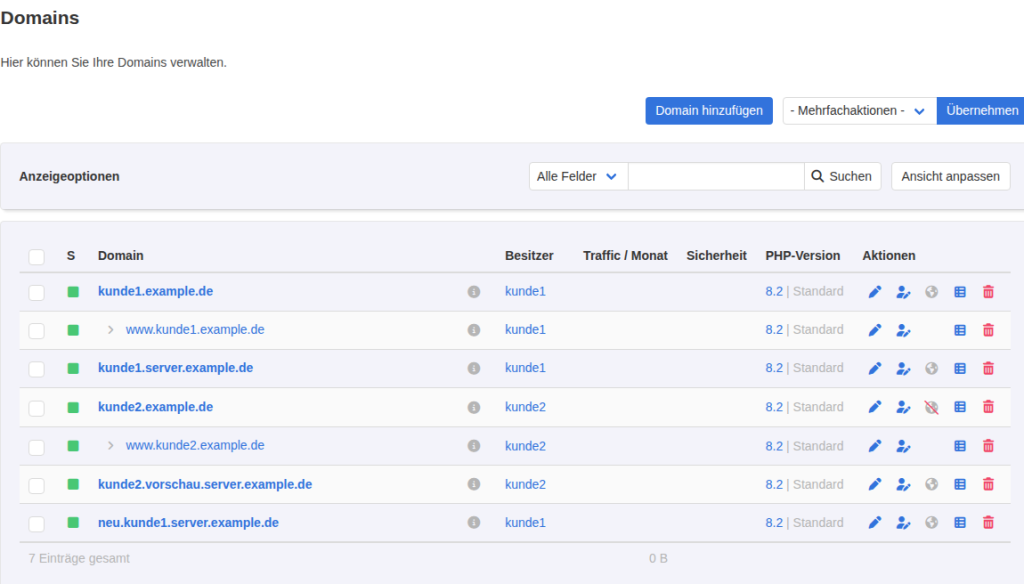
Task: Click the globe icon for kunde1.example.de
Action: click(x=931, y=292)
